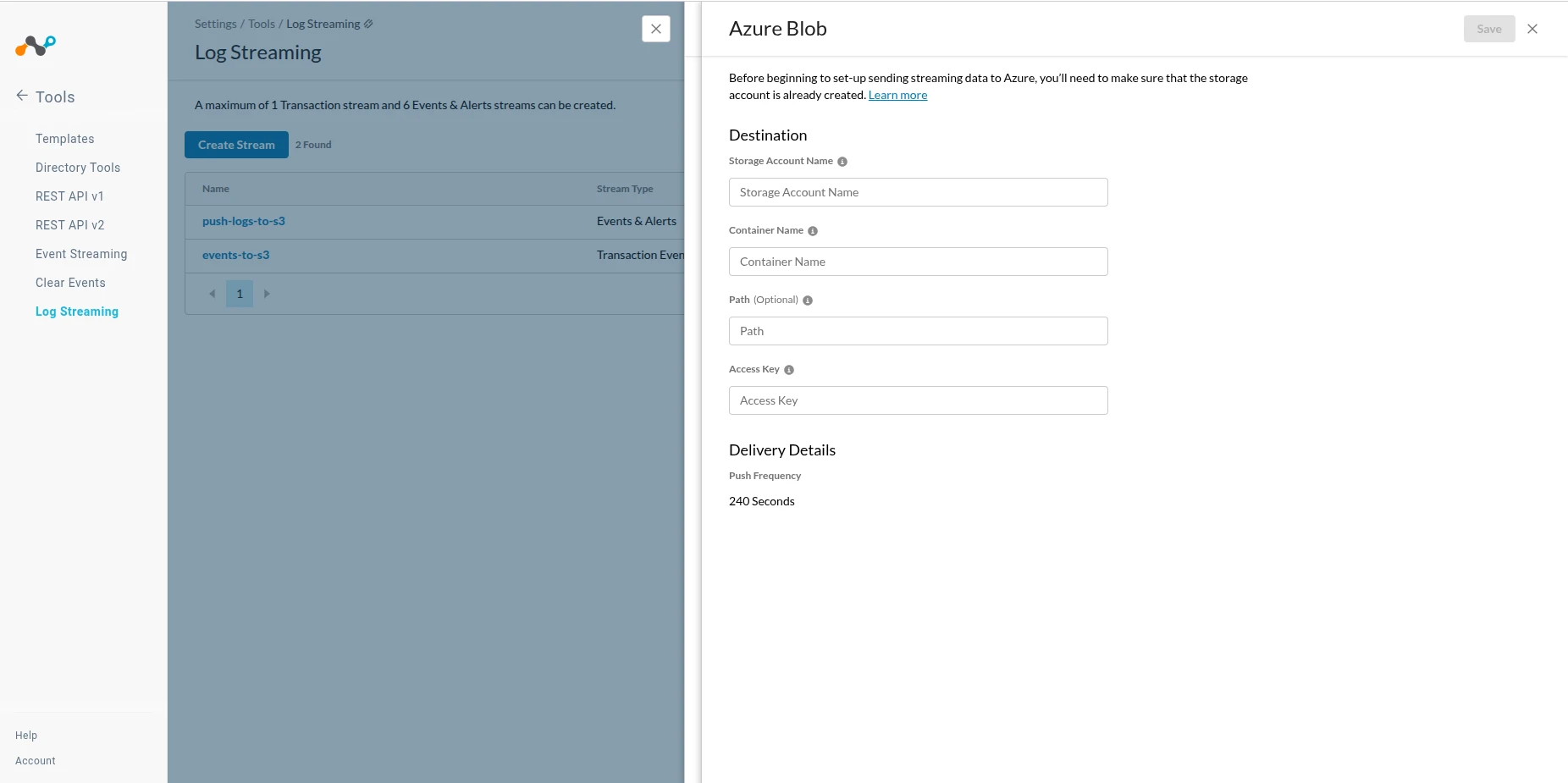Open Directory Tools in the sidebar
Viewport: 1568px width, 783px height.
[x=78, y=168]
